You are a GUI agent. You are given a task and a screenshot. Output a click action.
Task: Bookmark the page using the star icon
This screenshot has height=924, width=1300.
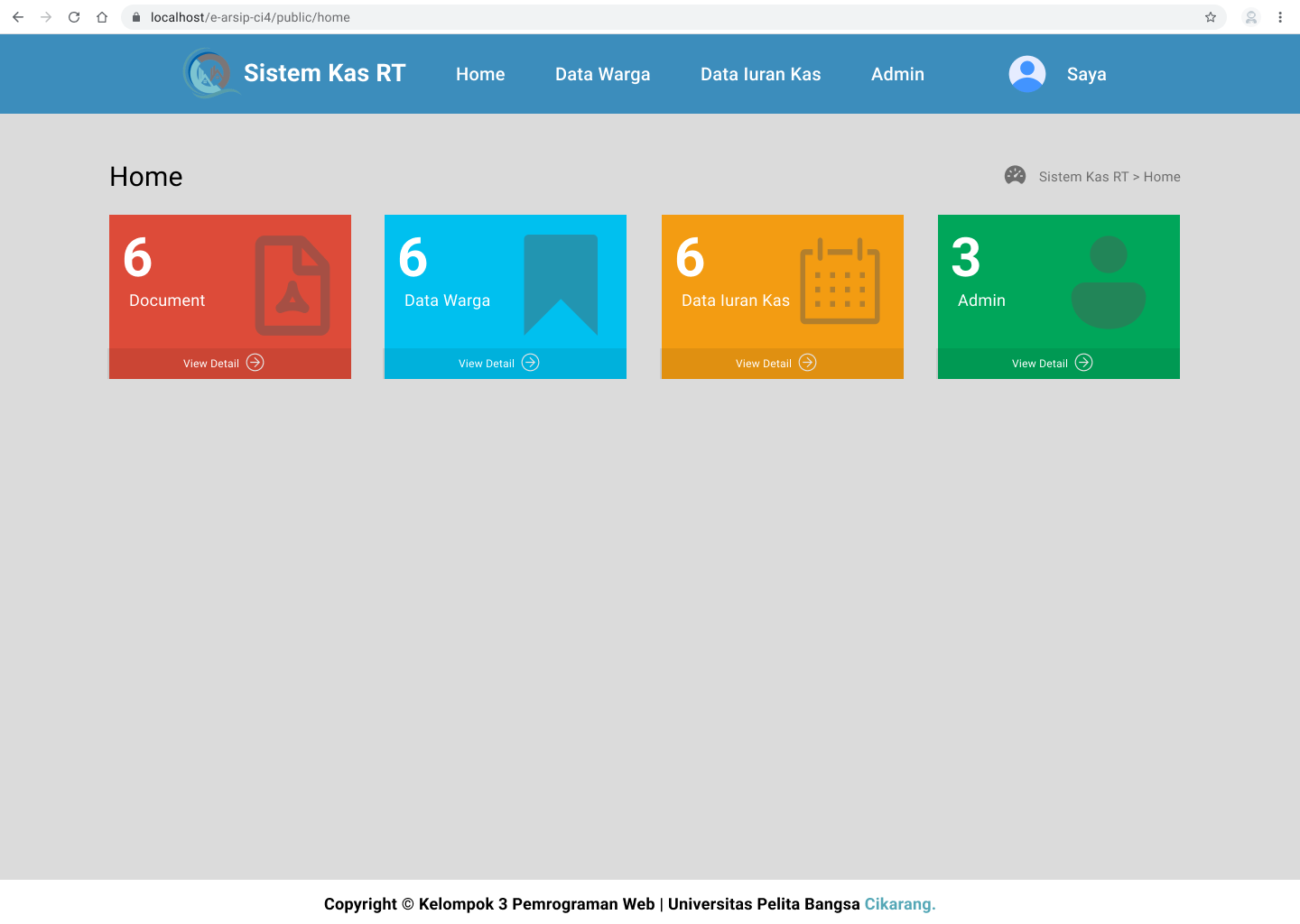tap(1210, 17)
